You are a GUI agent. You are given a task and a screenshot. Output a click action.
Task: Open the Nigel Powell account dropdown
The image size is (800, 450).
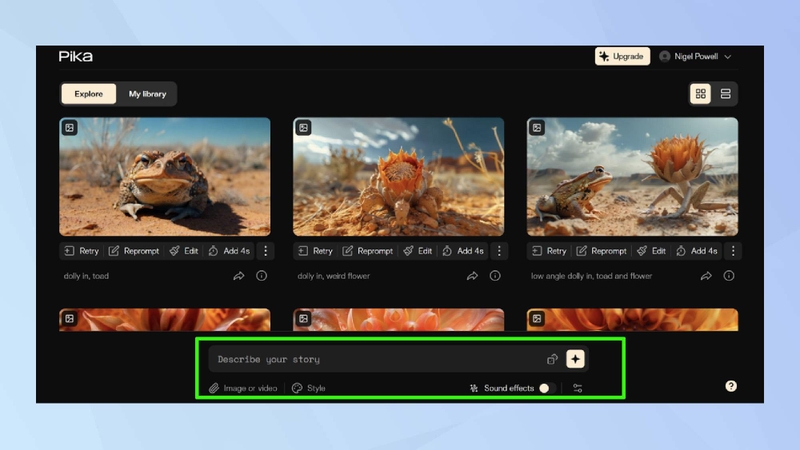click(695, 56)
